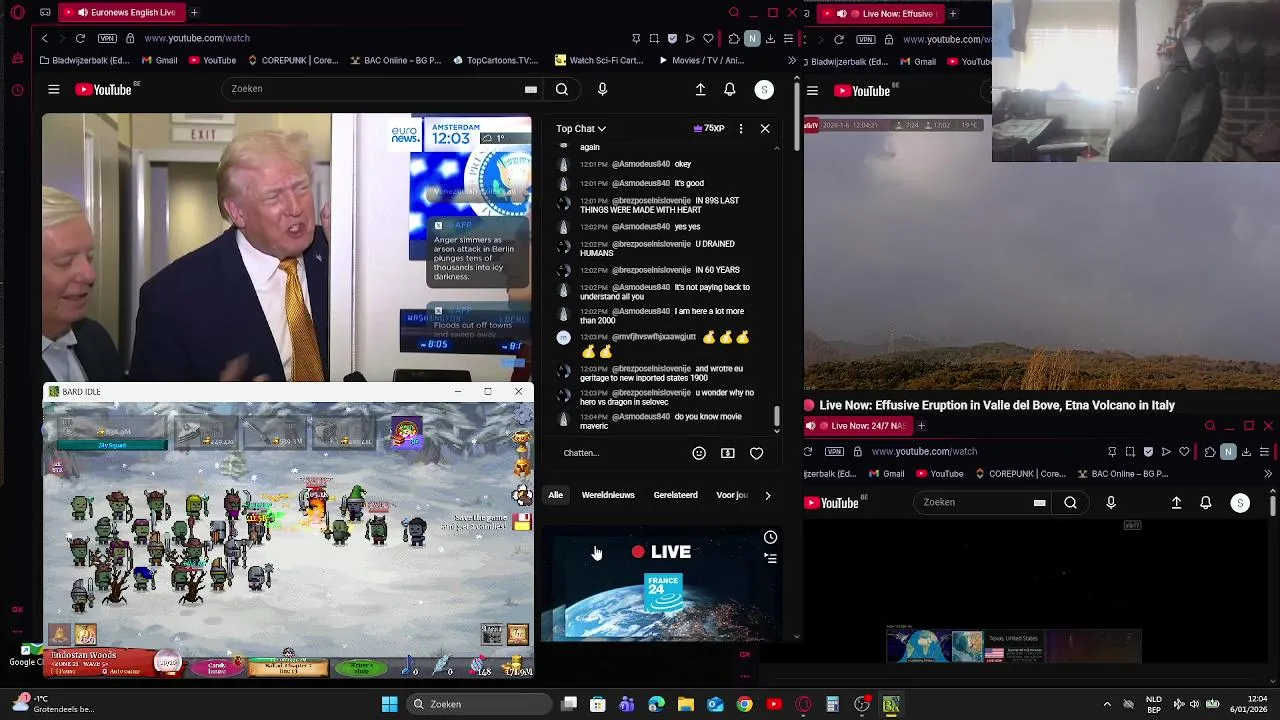Close the live chat panel
The width and height of the screenshot is (1280, 720).
click(x=765, y=128)
